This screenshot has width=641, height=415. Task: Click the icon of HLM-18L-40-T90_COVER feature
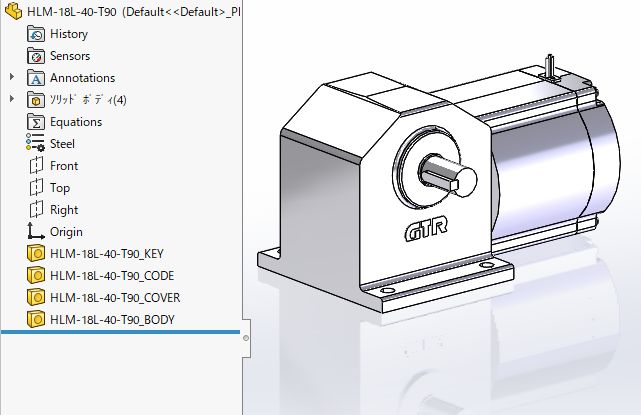coord(36,297)
